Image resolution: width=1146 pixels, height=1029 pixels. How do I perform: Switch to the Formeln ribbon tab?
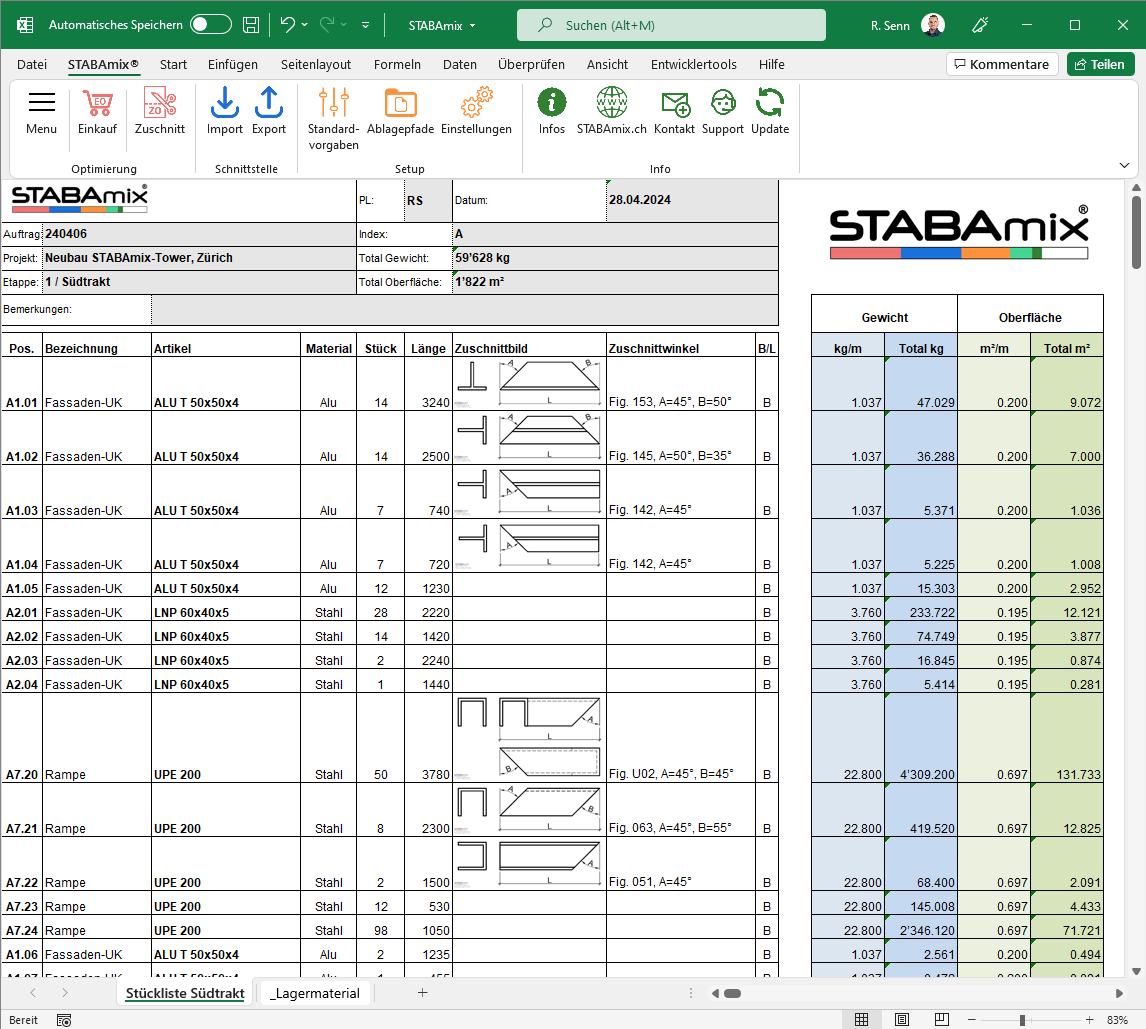click(397, 64)
